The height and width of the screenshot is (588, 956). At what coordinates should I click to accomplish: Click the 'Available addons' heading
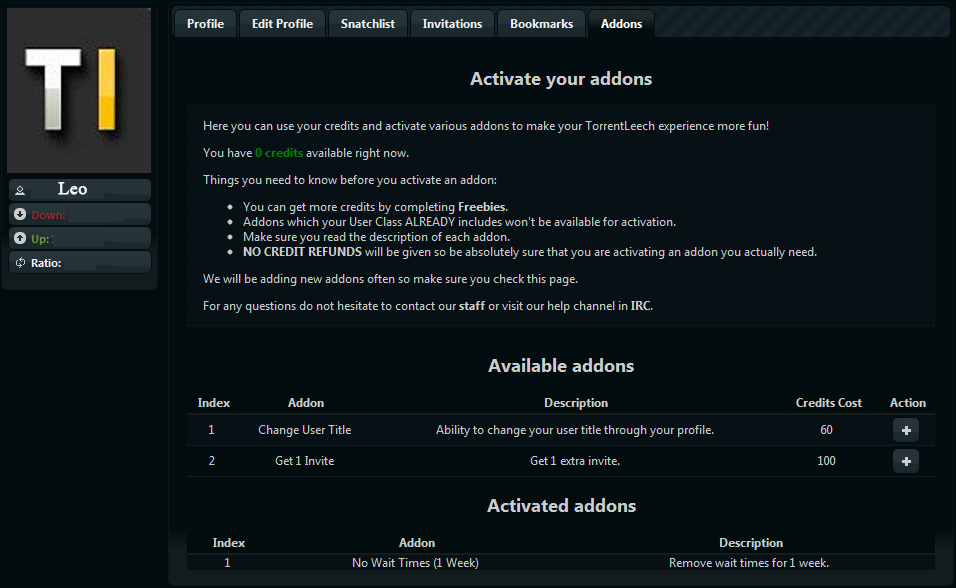(x=561, y=365)
